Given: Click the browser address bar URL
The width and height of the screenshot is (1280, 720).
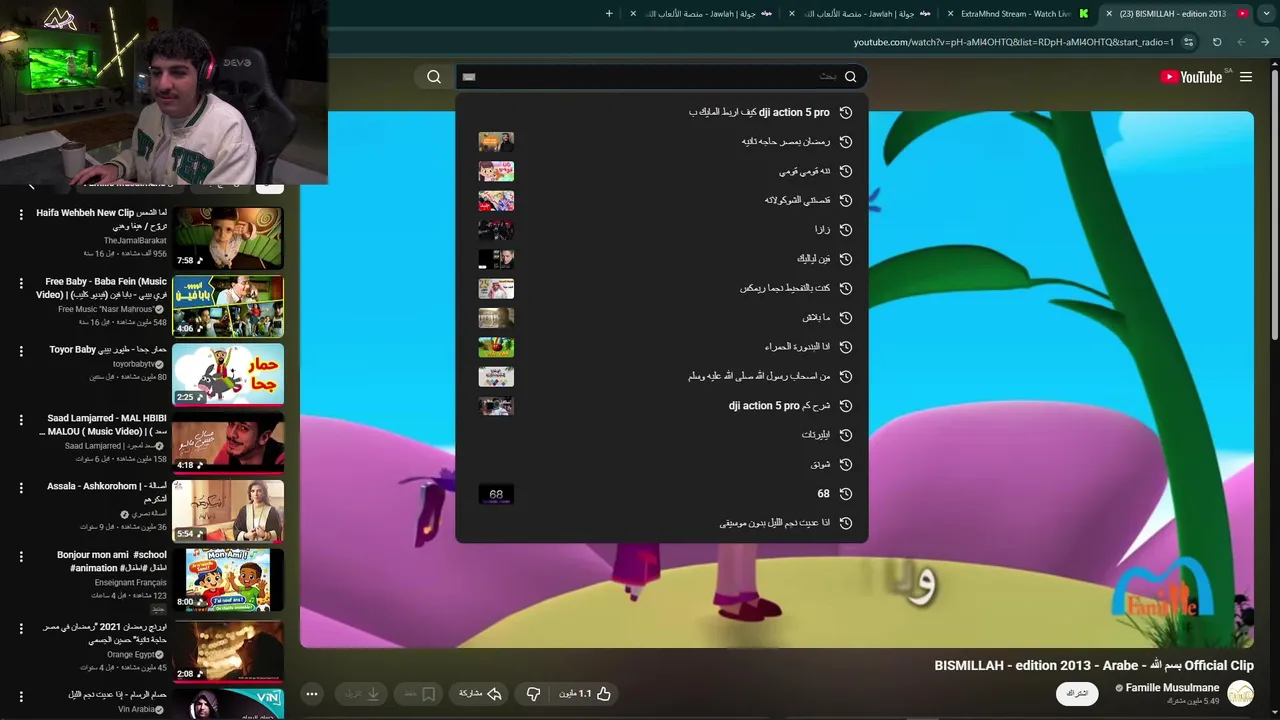Looking at the screenshot, I should click(1014, 42).
